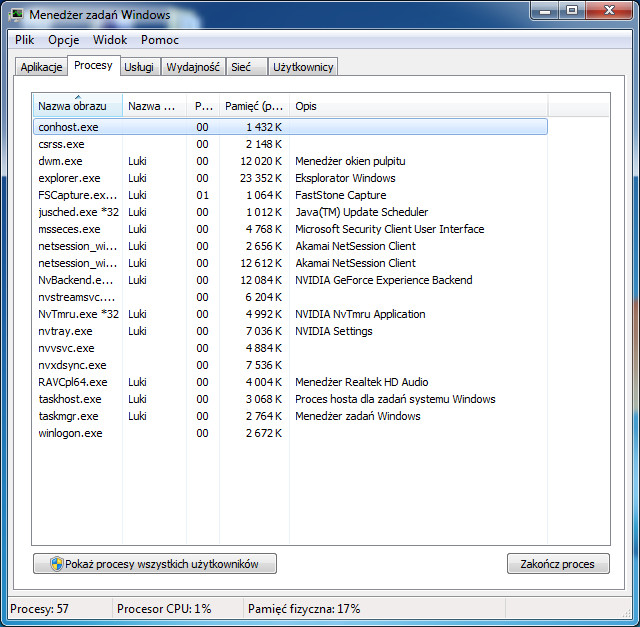Click the 01 CPU value for FSCapture
Viewport: 640px width, 627px height.
tap(202, 195)
